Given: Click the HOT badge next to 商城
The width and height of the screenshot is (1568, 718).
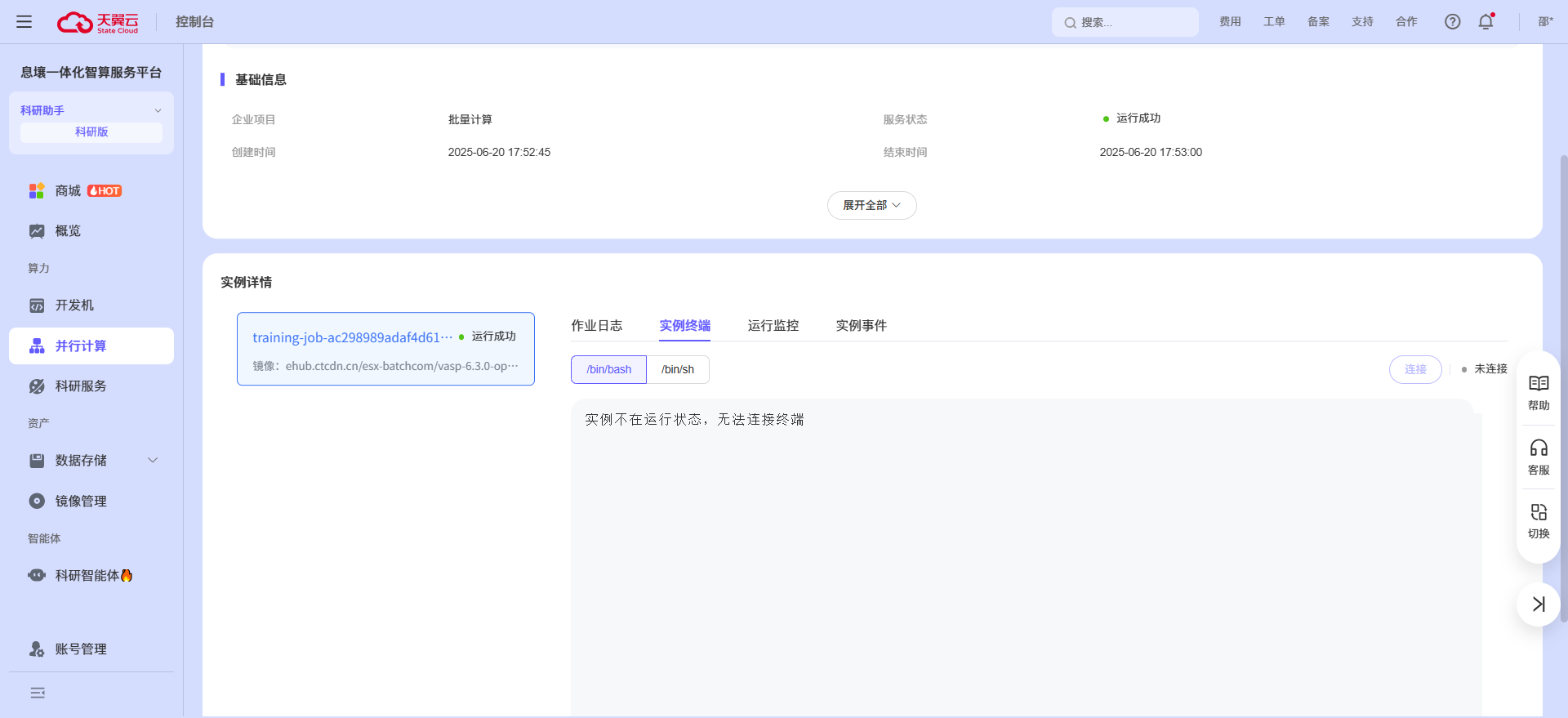Looking at the screenshot, I should (x=105, y=191).
